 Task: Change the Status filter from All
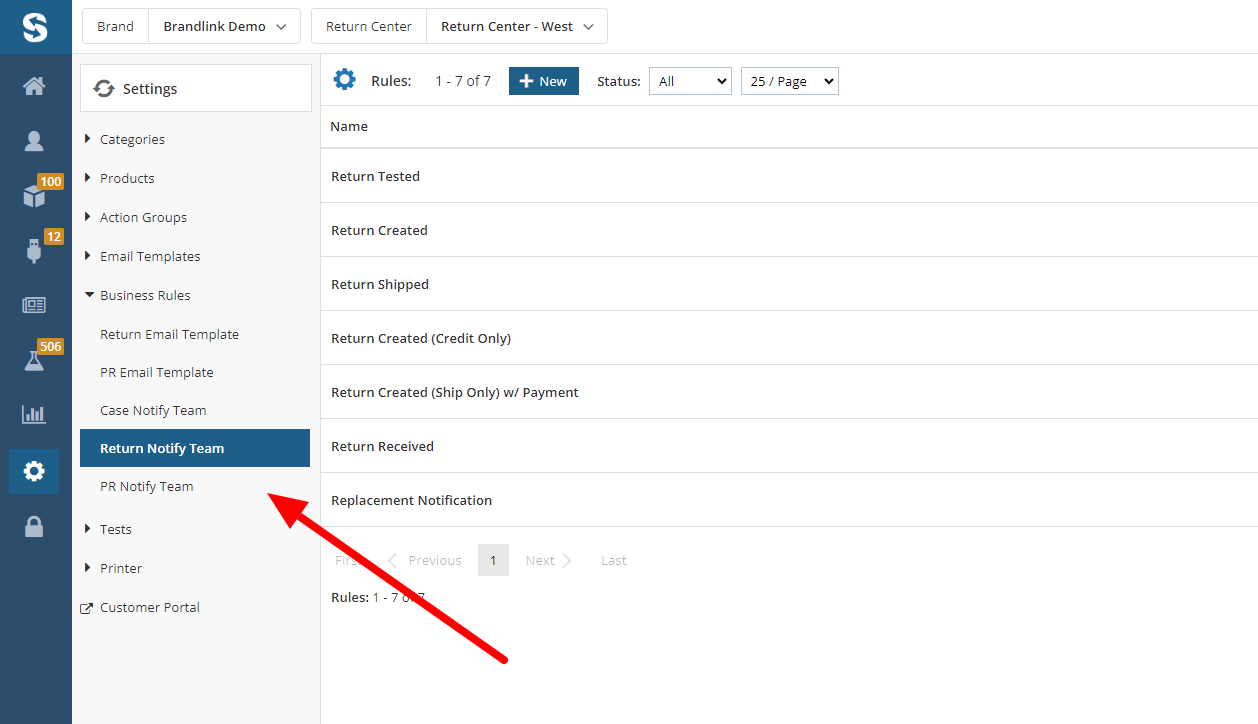pyautogui.click(x=689, y=81)
